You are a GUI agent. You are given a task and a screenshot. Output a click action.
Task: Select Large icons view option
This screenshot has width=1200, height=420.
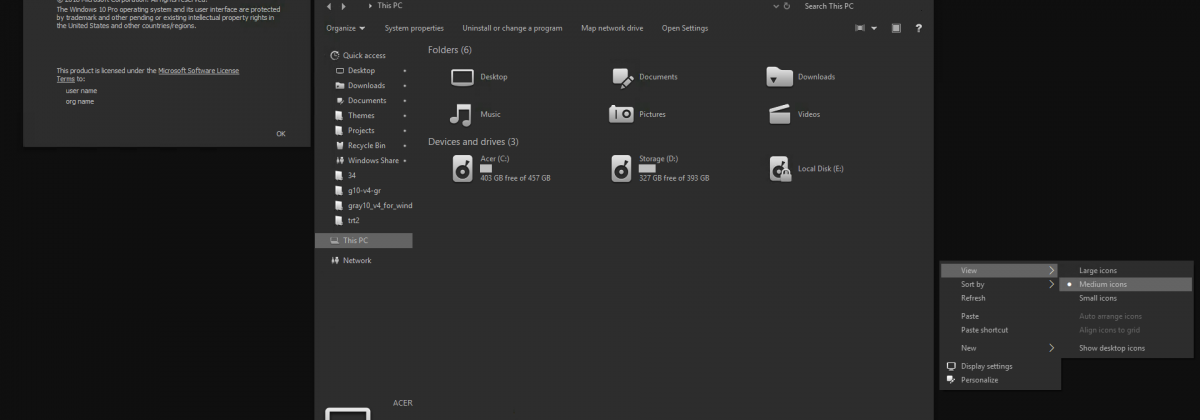click(x=1128, y=270)
